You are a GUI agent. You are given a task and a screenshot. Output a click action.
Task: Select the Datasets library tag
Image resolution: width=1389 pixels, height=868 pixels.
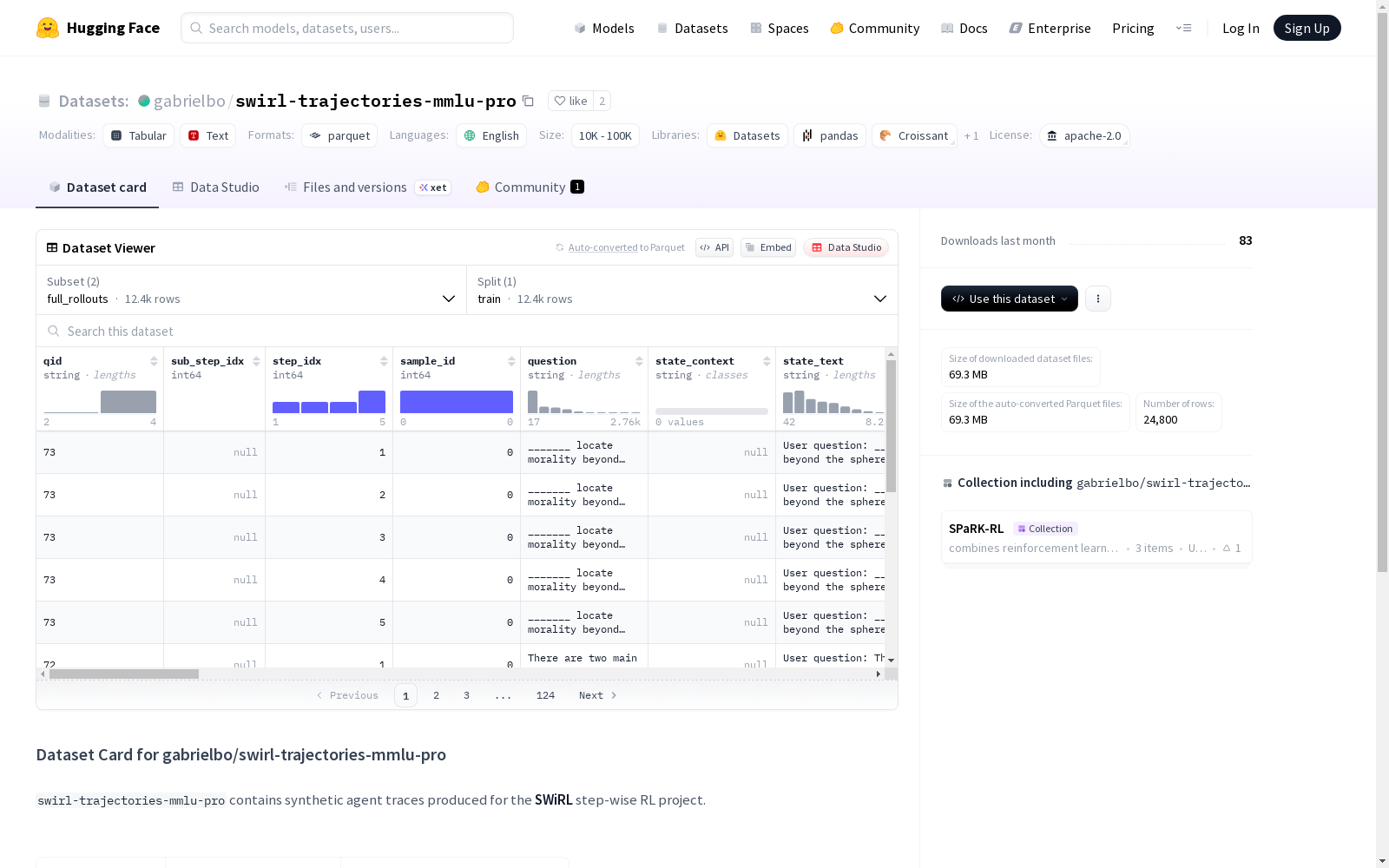coord(747,135)
